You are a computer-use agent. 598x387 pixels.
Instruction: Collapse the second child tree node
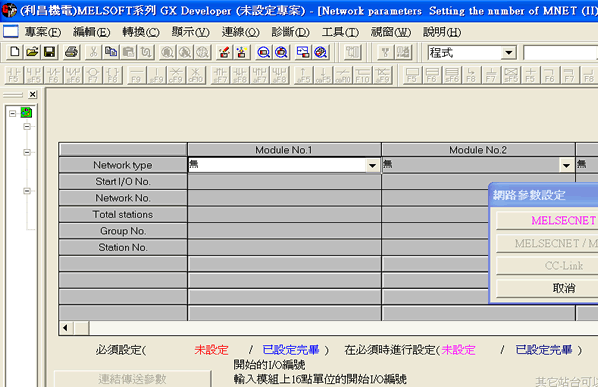[27, 152]
